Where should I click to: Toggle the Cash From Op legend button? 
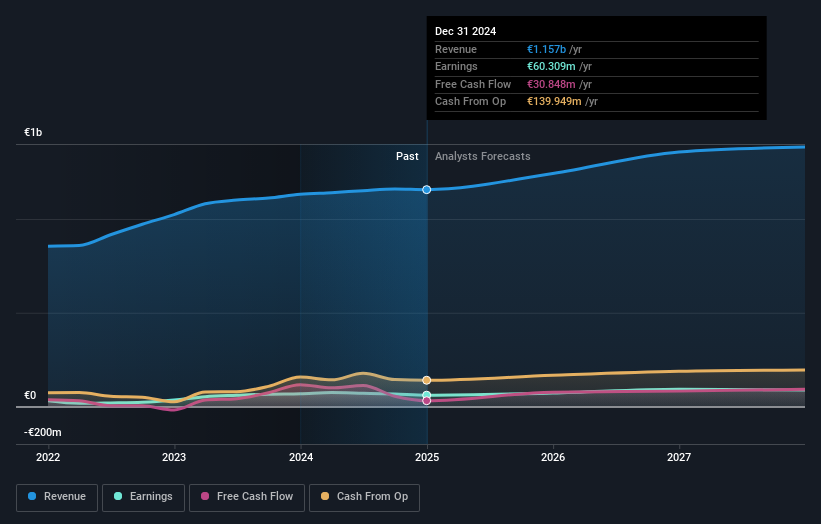pyautogui.click(x=364, y=497)
